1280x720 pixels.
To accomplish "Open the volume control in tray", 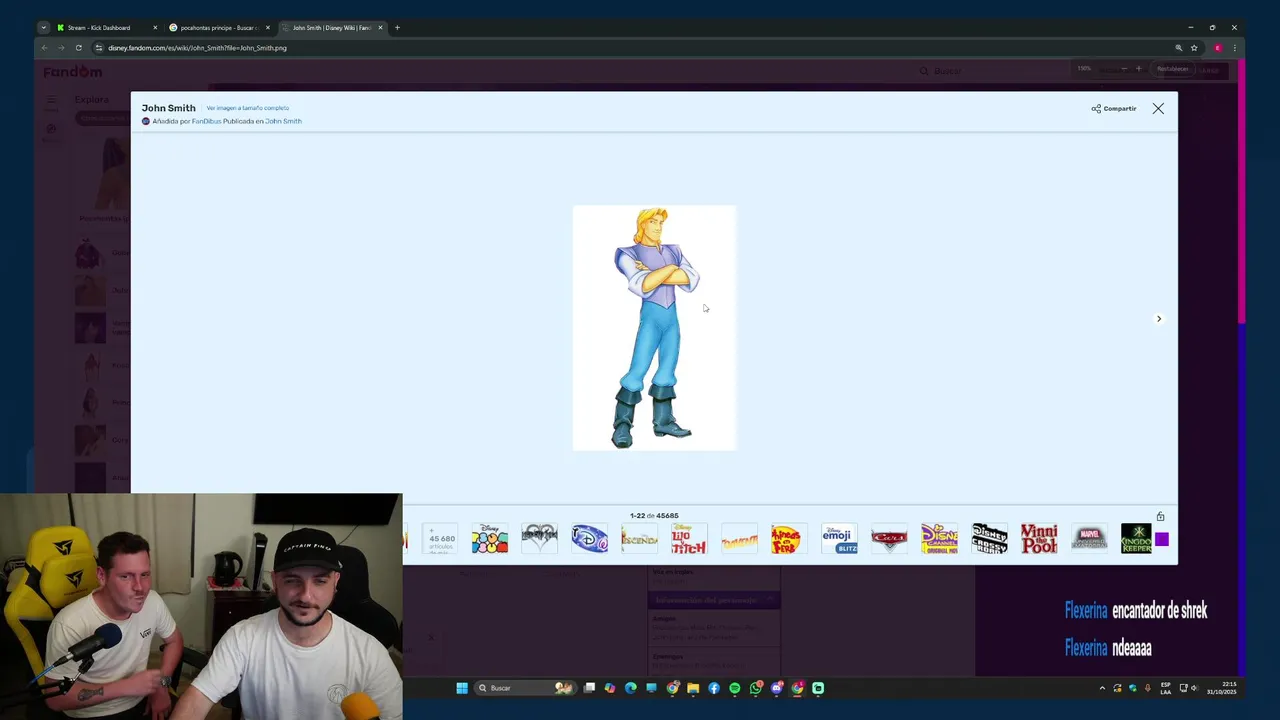I will [x=1195, y=688].
